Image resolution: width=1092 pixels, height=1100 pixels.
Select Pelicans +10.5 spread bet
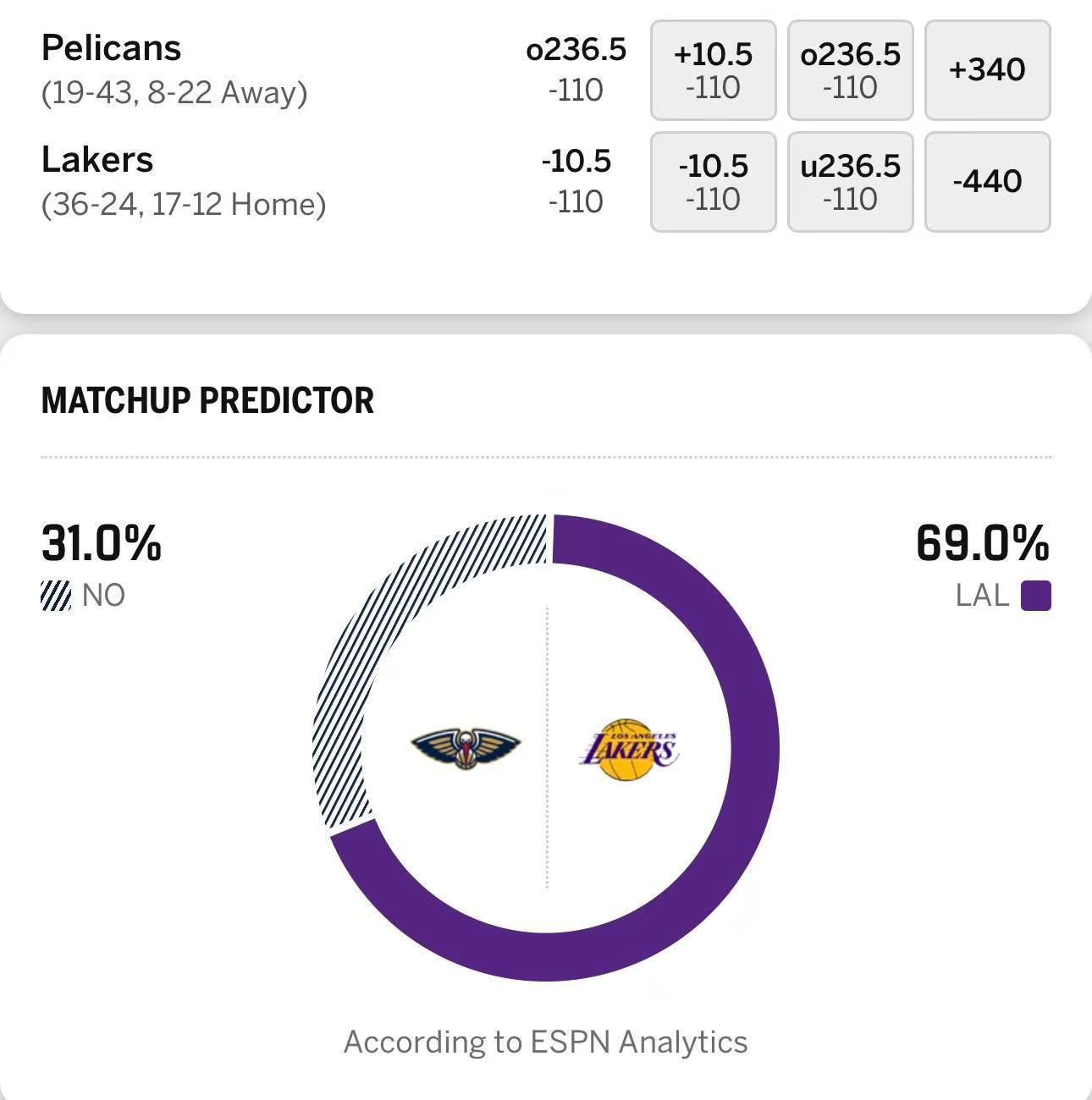click(x=713, y=70)
